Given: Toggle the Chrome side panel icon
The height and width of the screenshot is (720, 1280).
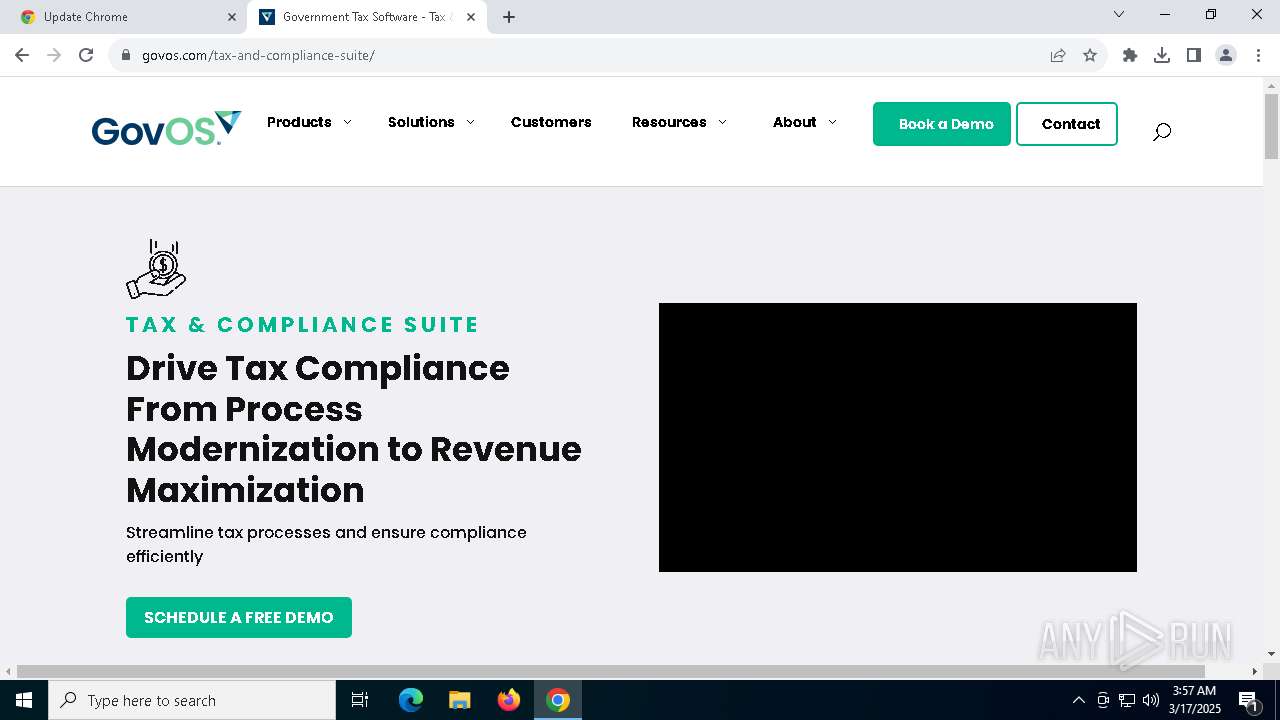Looking at the screenshot, I should point(1194,55).
